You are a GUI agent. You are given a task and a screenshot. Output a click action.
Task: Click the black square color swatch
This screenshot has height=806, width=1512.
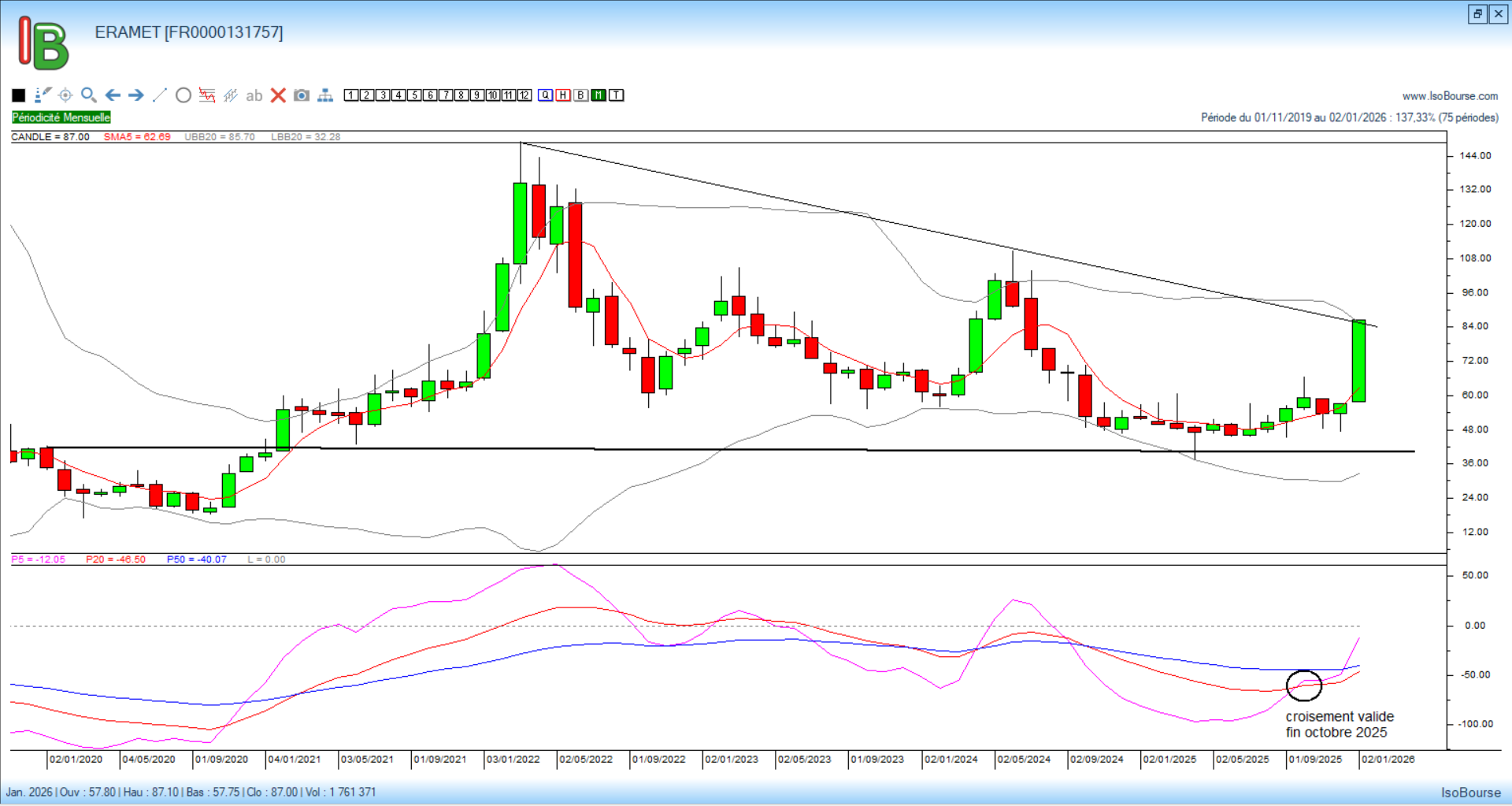click(19, 95)
